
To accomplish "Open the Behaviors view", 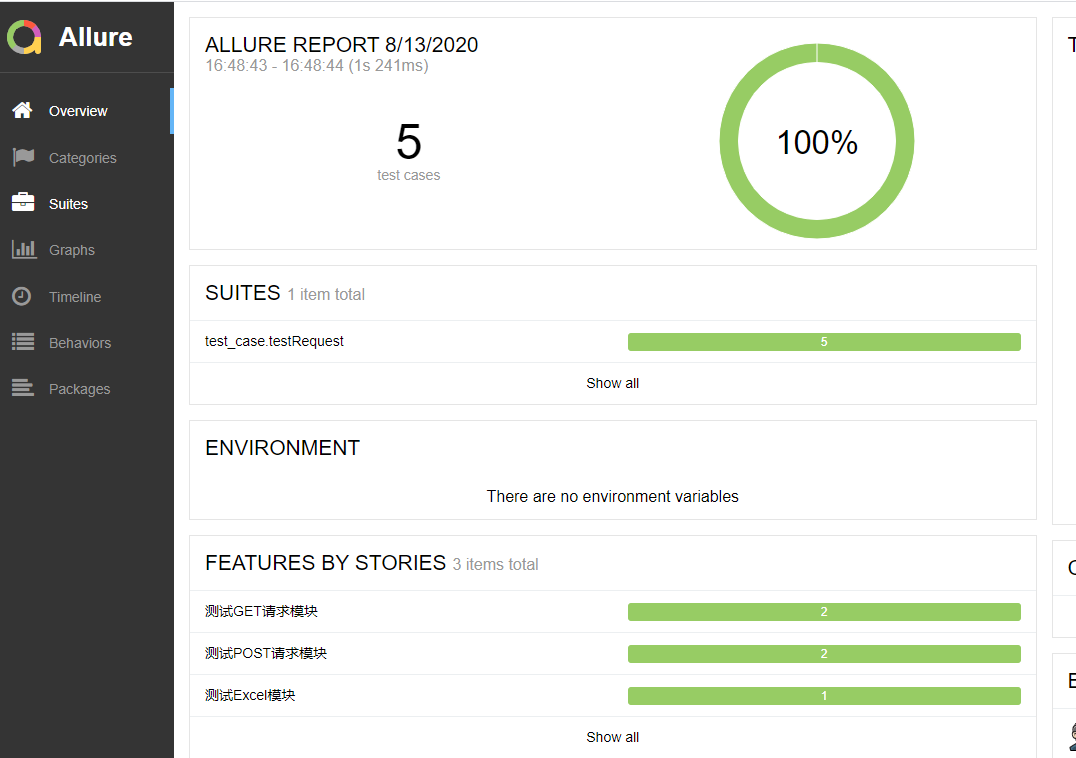I will click(x=86, y=342).
